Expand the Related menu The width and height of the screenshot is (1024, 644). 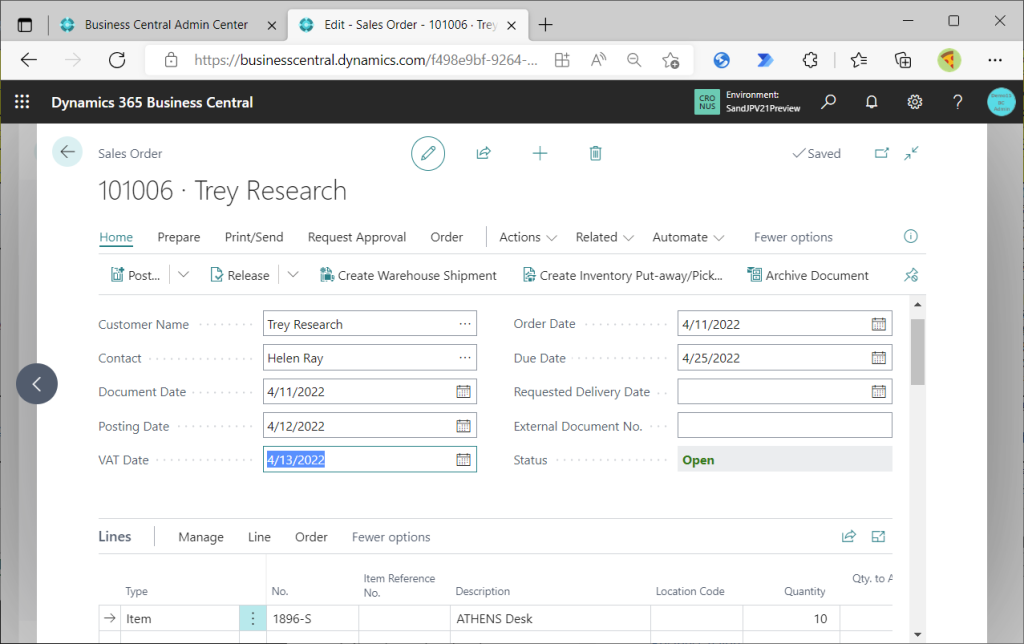604,237
